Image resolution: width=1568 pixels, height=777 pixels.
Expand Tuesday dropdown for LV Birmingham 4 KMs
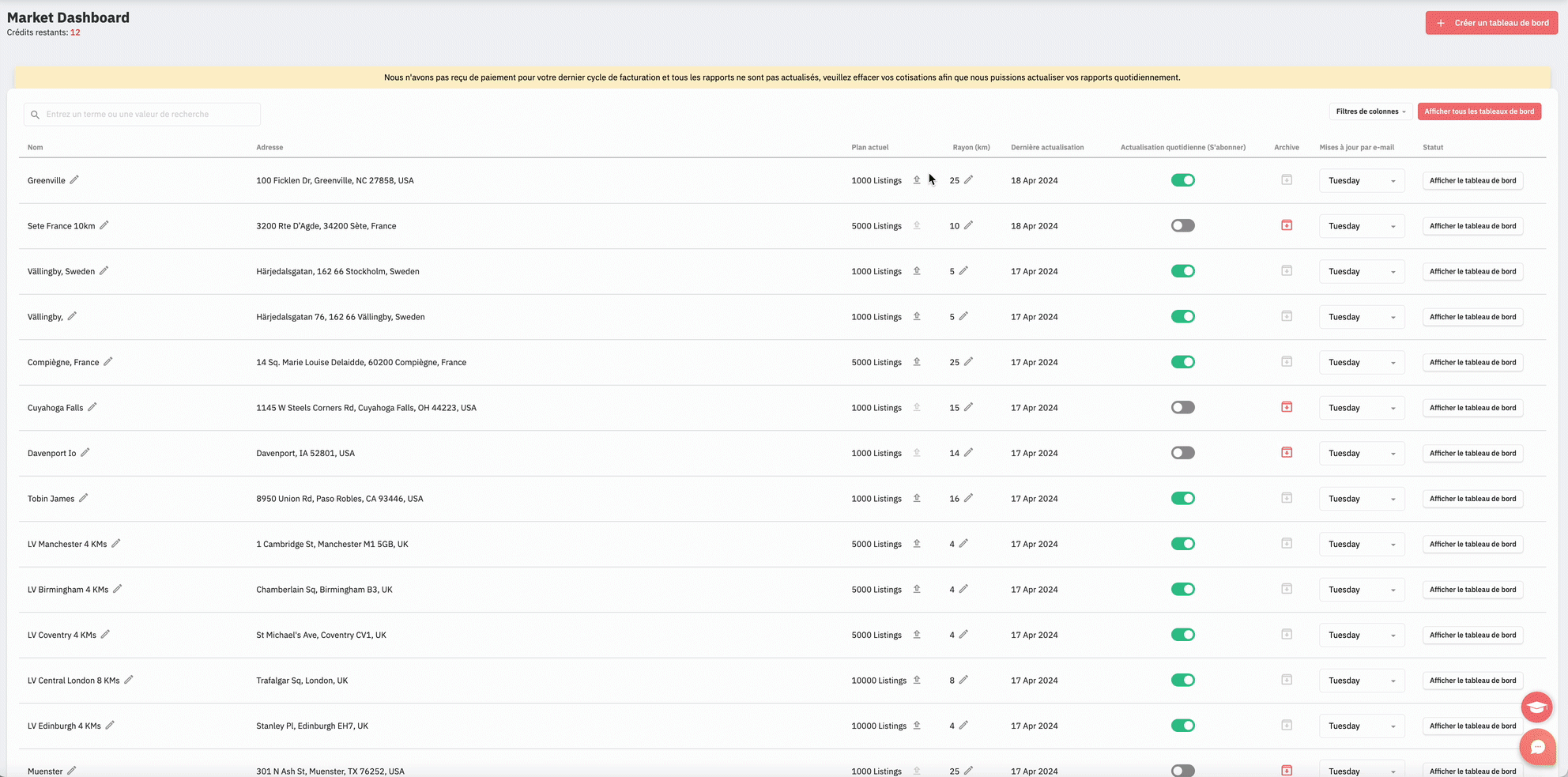click(x=1361, y=590)
